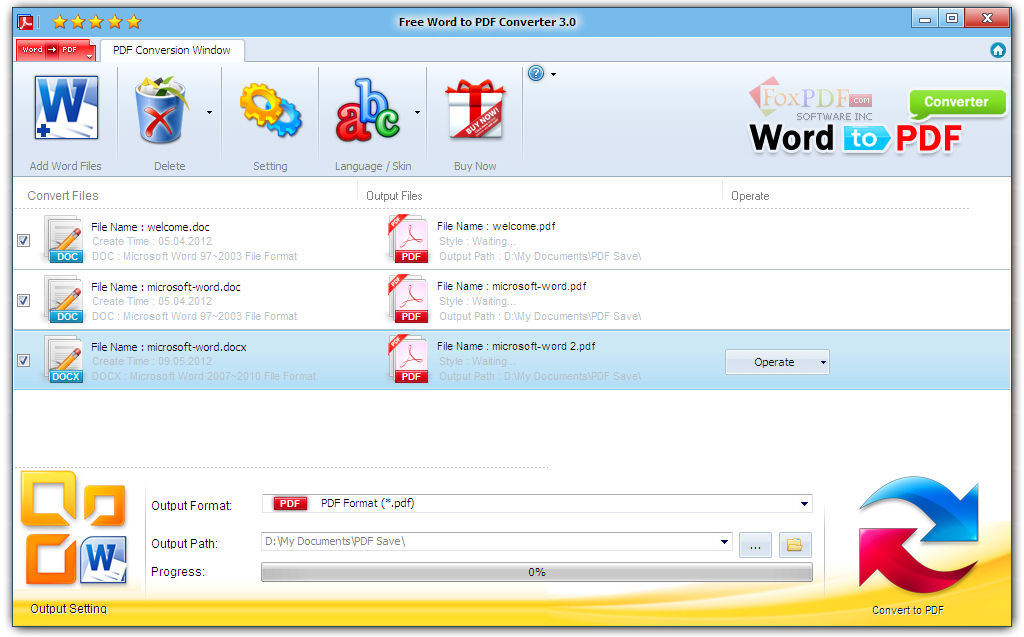Expand the Language / Skin dropdown arrow

coord(417,112)
